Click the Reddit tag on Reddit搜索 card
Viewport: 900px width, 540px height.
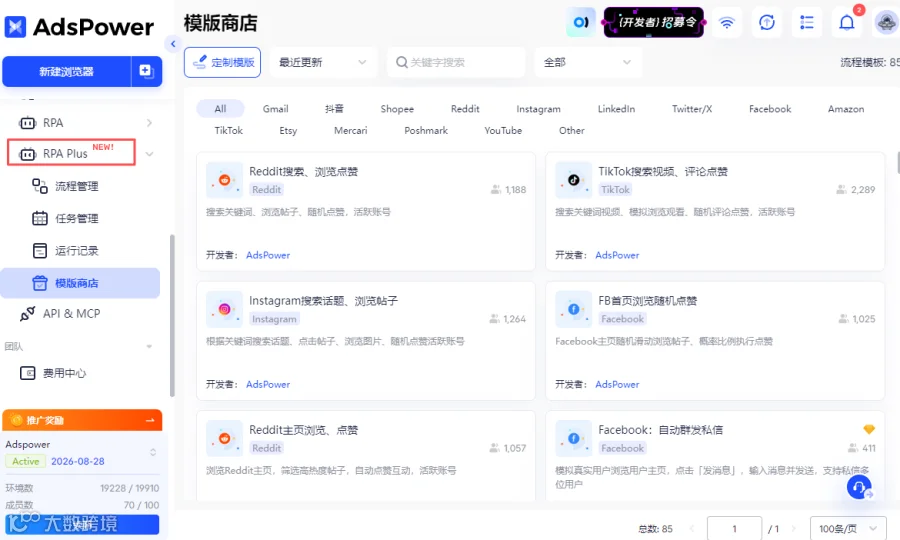(x=266, y=189)
